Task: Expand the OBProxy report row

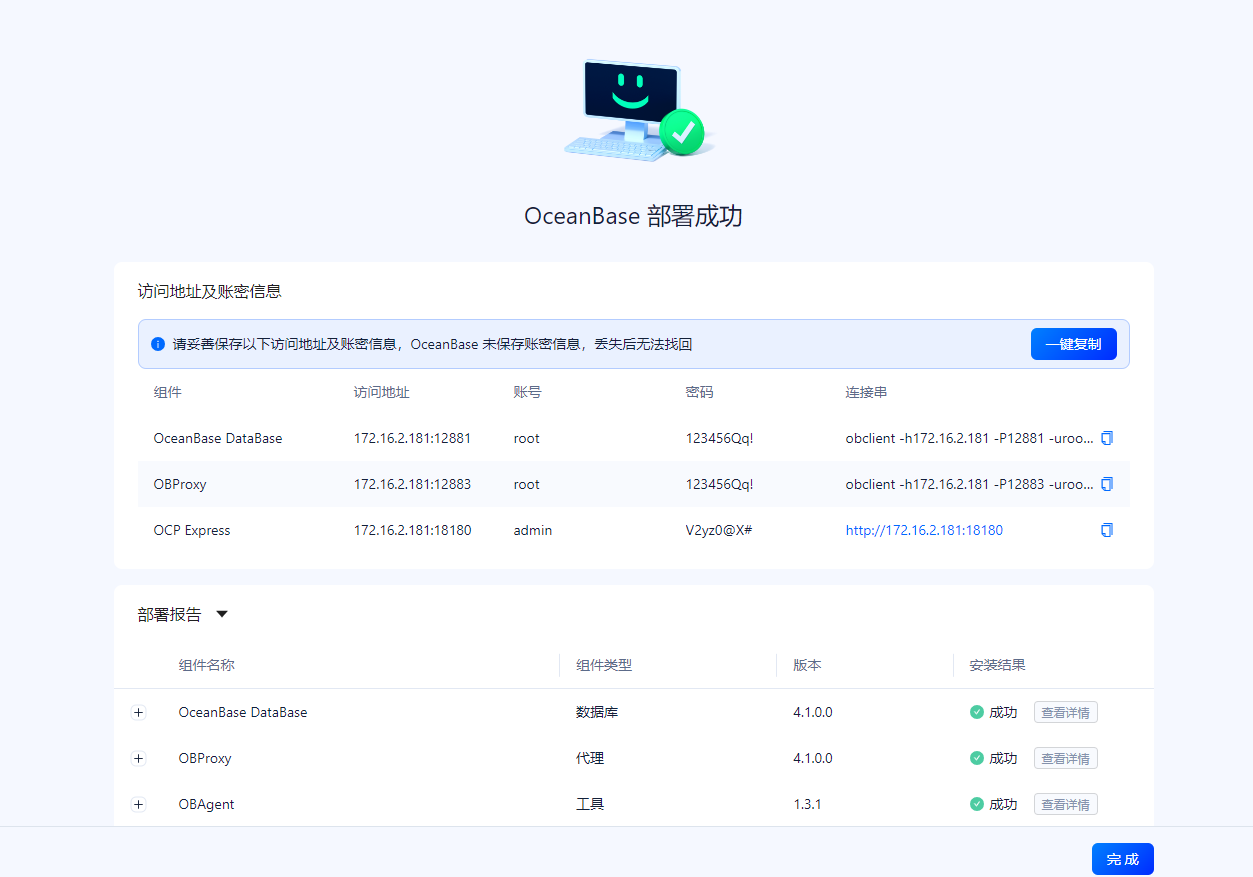Action: pos(138,759)
